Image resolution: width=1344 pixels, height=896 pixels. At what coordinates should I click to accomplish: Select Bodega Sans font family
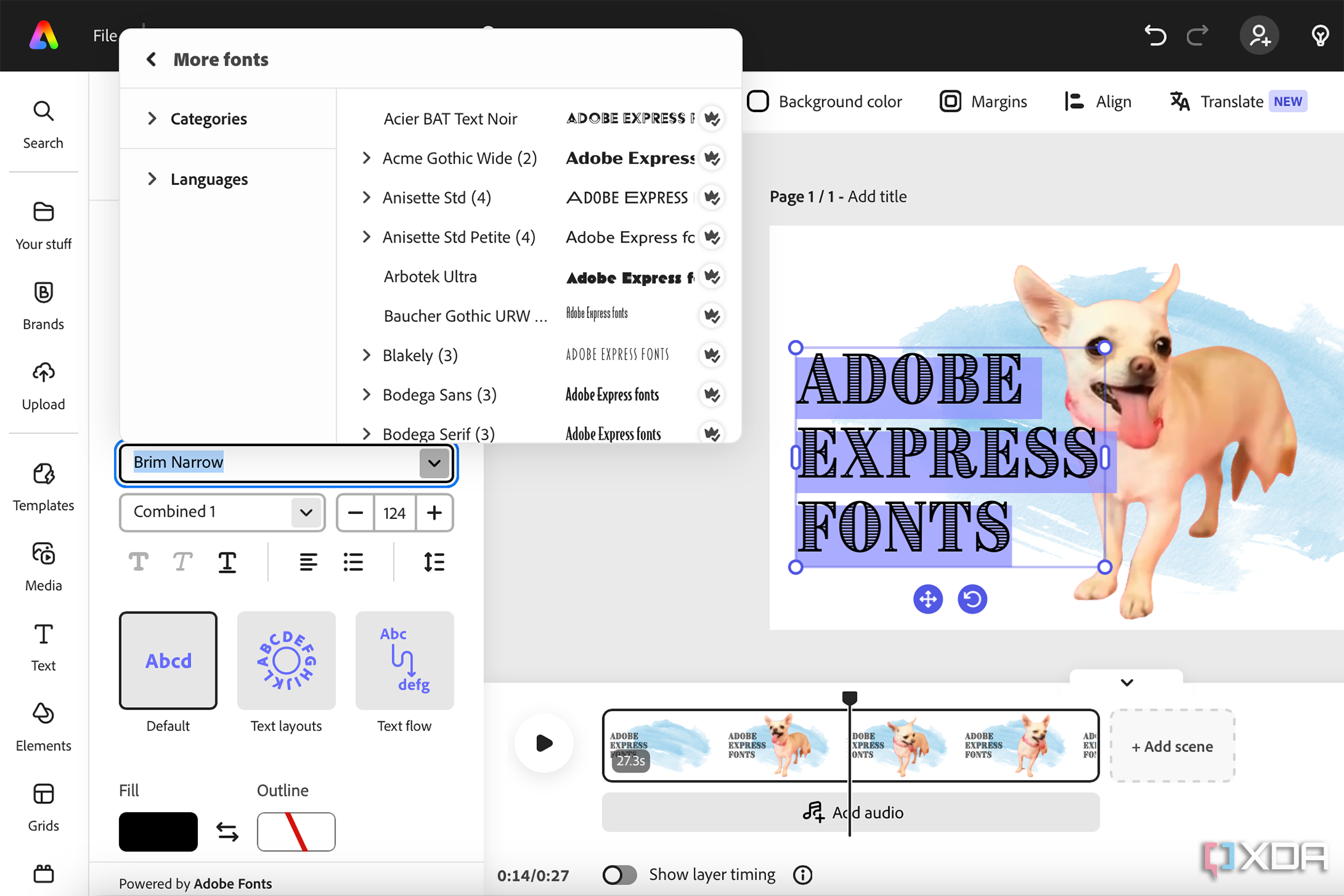click(438, 395)
